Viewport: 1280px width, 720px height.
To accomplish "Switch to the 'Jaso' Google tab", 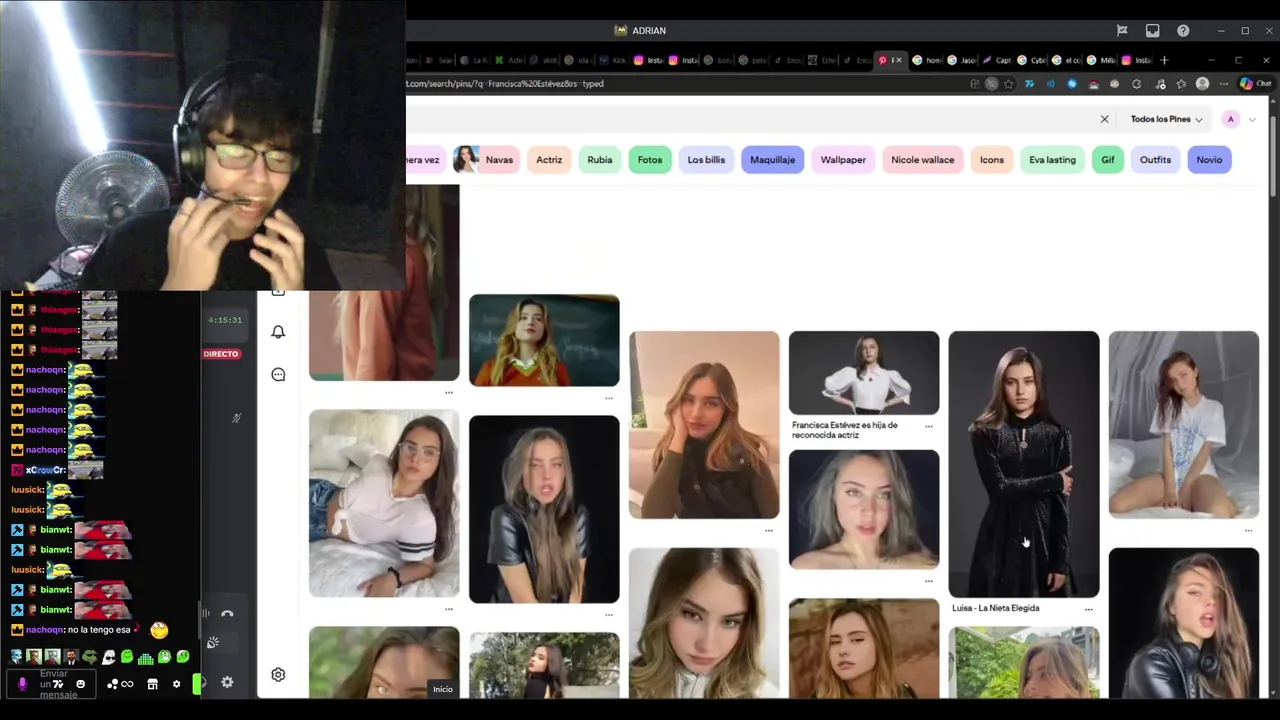I will pyautogui.click(x=962, y=60).
